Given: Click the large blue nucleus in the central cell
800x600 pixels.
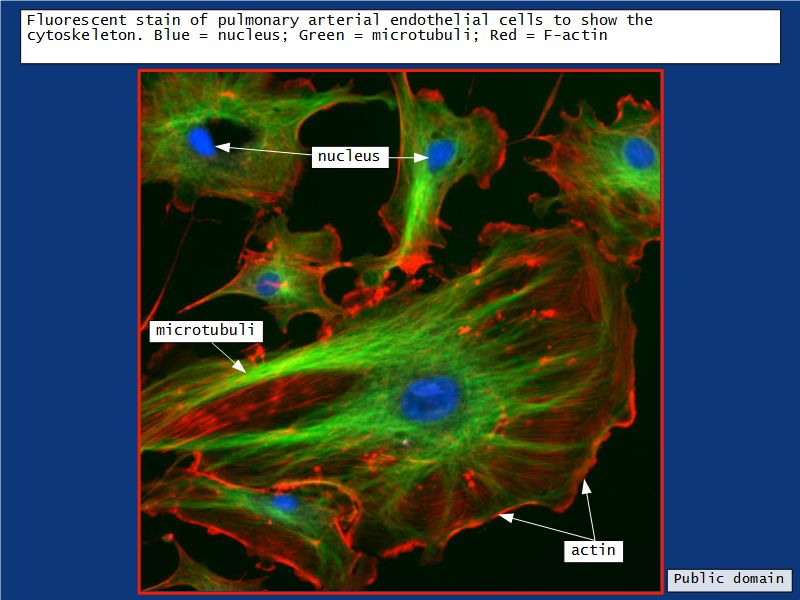Looking at the screenshot, I should pyautogui.click(x=430, y=398).
